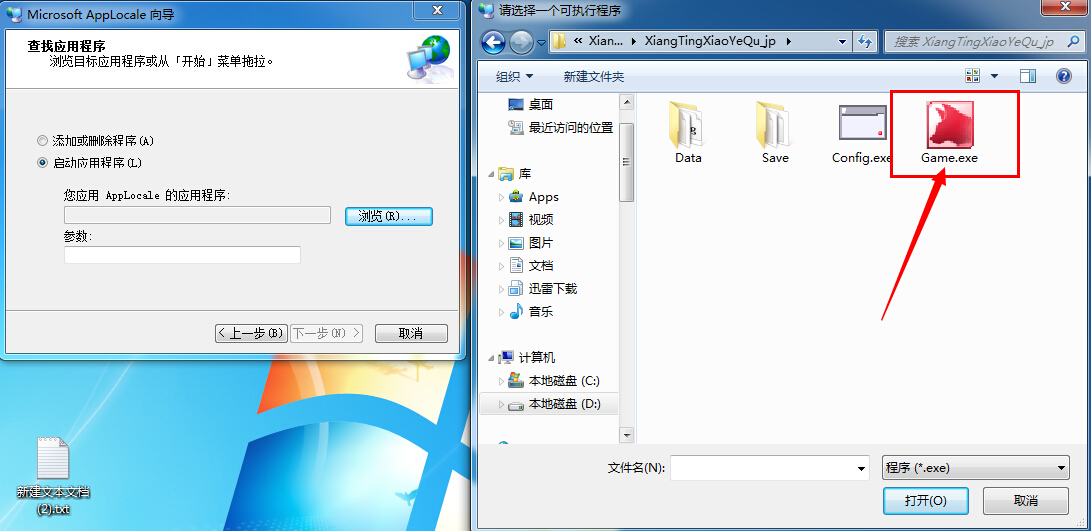Click the forward navigation arrow button
The height and width of the screenshot is (531, 1091).
tap(521, 42)
